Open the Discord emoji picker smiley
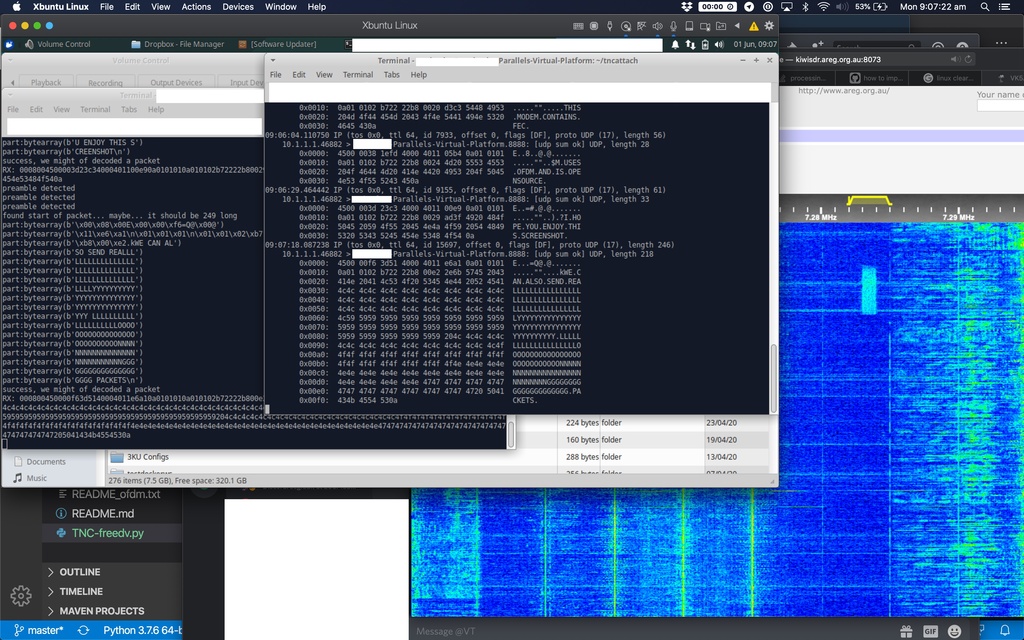Viewport: 1024px width, 640px height. [955, 631]
